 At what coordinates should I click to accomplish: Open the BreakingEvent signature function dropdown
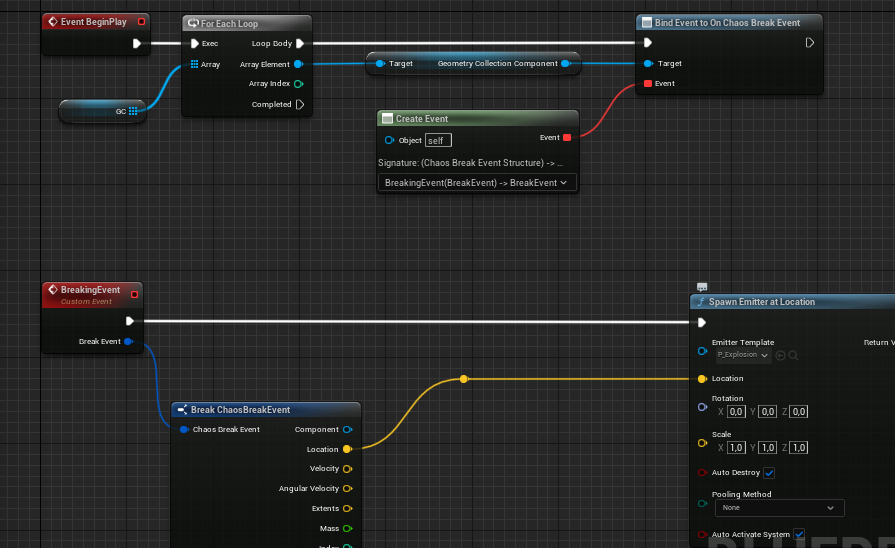click(x=477, y=183)
